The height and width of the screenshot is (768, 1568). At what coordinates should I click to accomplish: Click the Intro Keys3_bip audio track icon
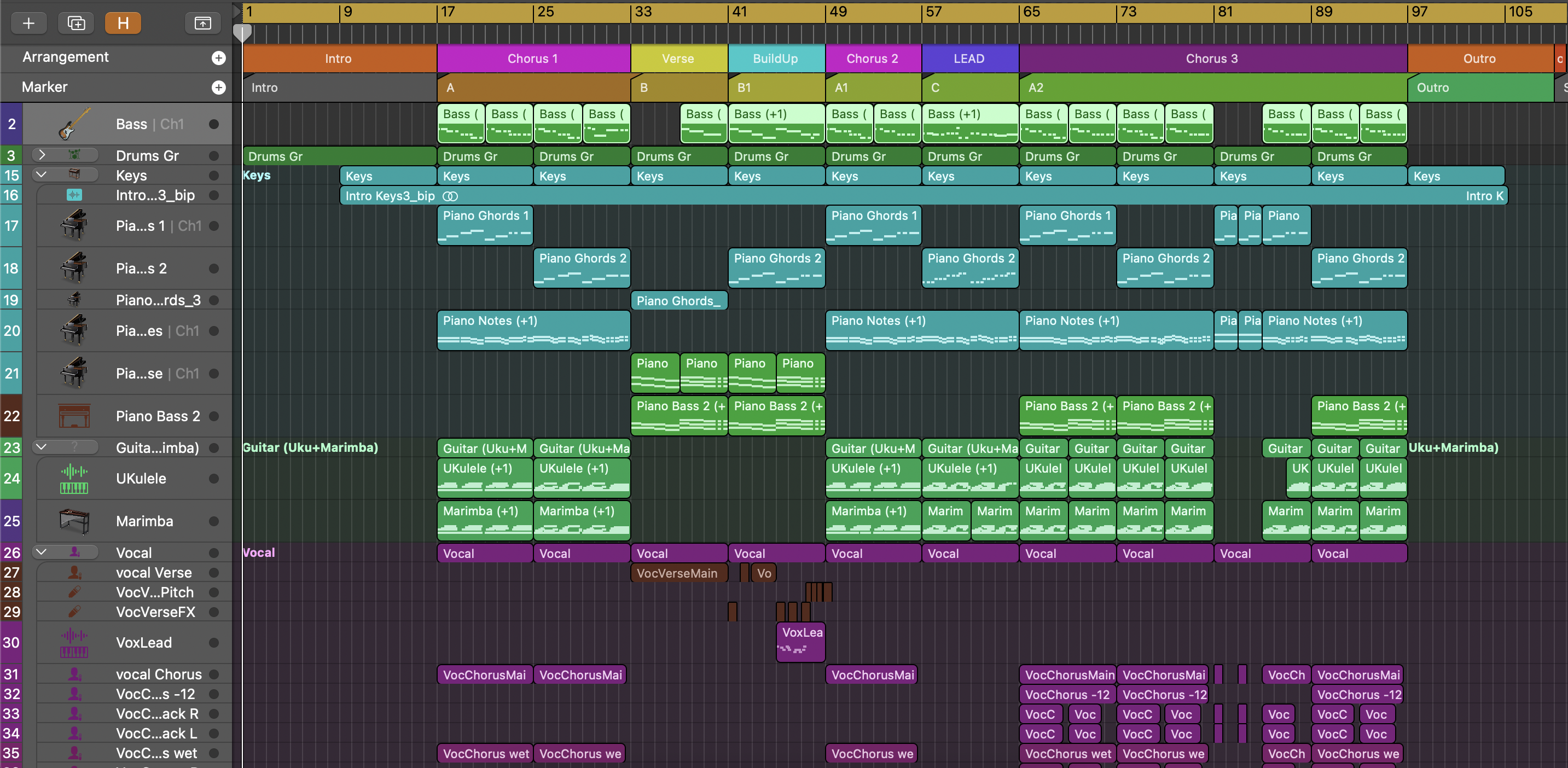[x=74, y=195]
